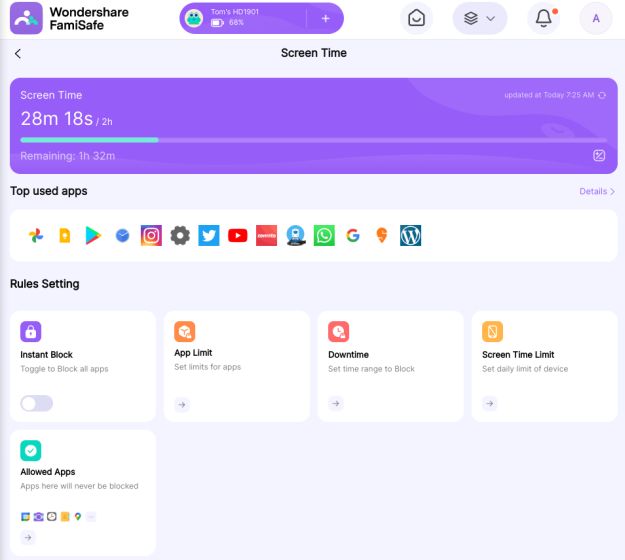Image resolution: width=625 pixels, height=560 pixels.
Task: Edit screen time limit icon in banner
Action: 599,155
